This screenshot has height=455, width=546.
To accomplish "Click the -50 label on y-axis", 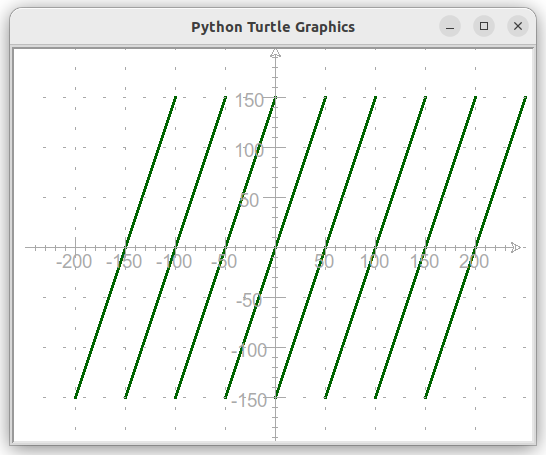I will point(249,300).
